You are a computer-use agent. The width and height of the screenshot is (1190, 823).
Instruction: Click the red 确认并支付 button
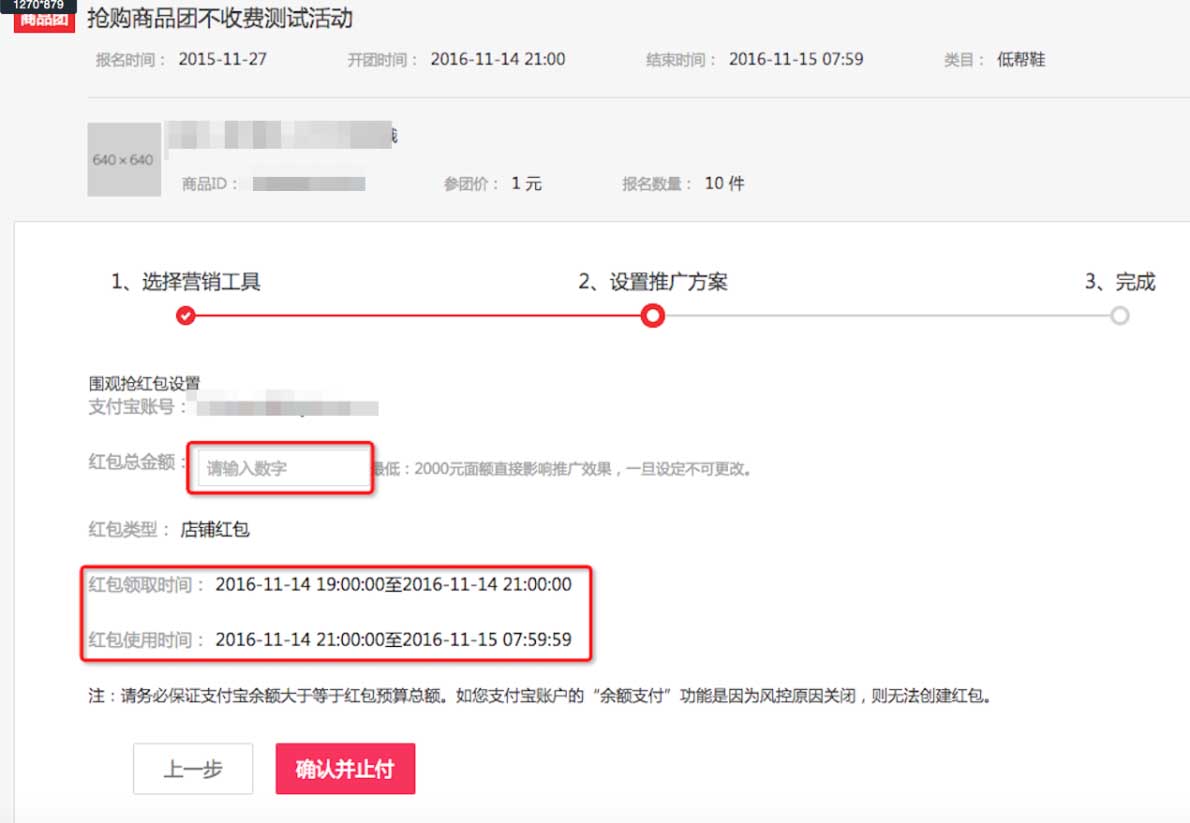point(345,768)
